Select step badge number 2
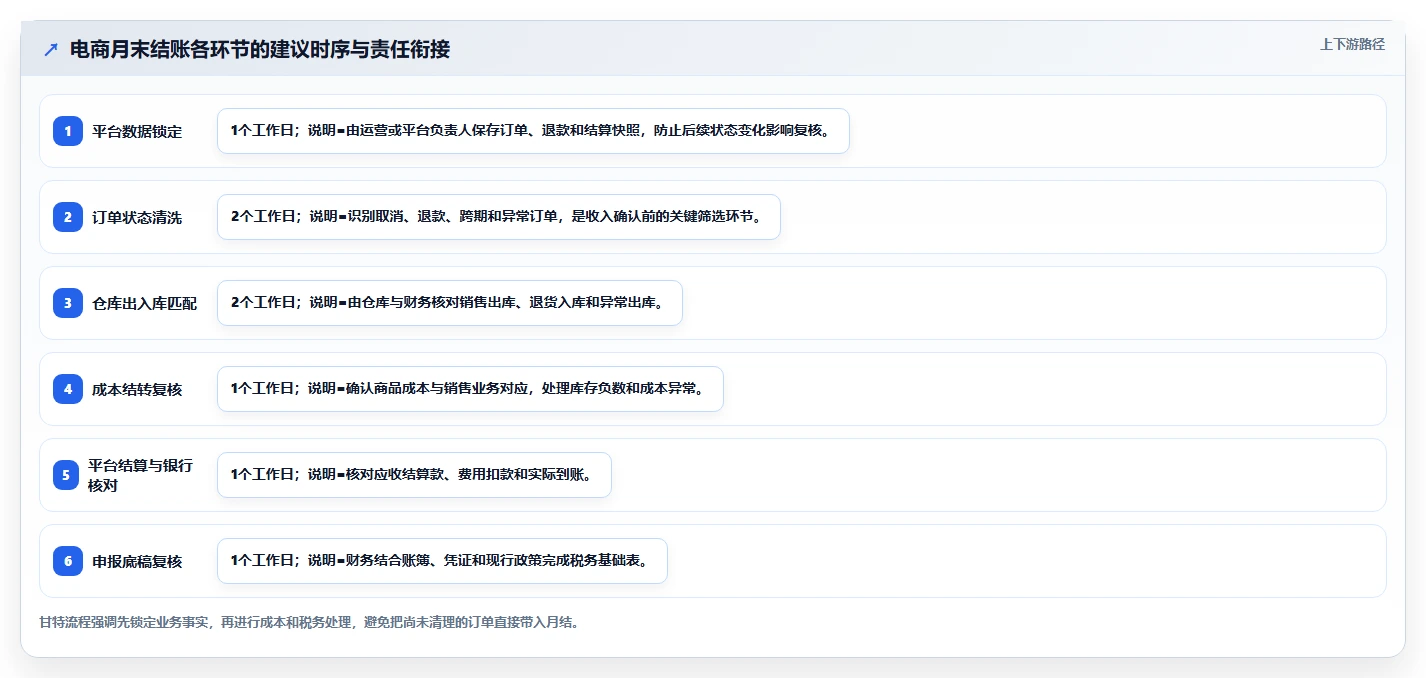Image resolution: width=1426 pixels, height=678 pixels. 68,217
